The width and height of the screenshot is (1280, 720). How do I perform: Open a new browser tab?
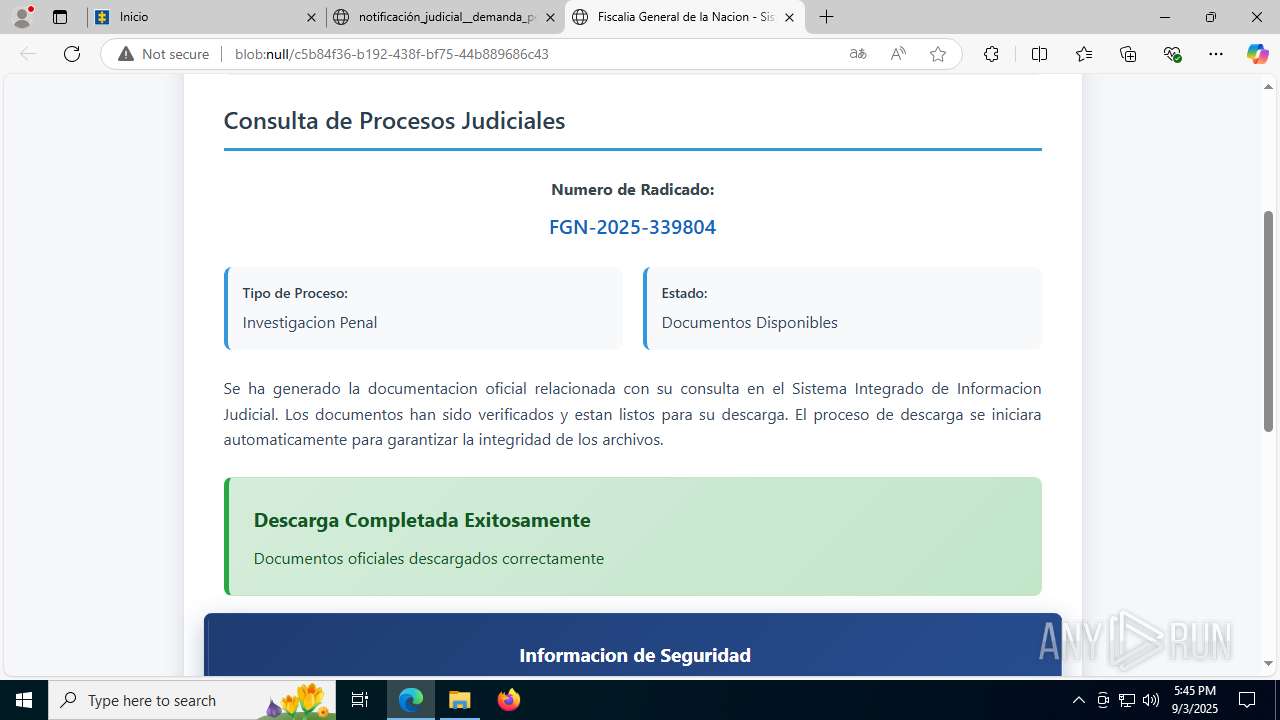pos(826,17)
